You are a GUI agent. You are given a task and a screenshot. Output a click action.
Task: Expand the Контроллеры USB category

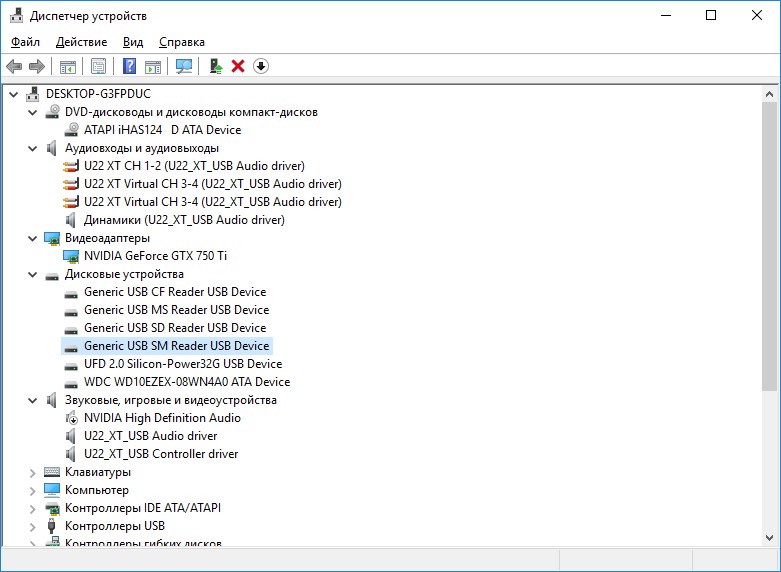click(x=33, y=526)
